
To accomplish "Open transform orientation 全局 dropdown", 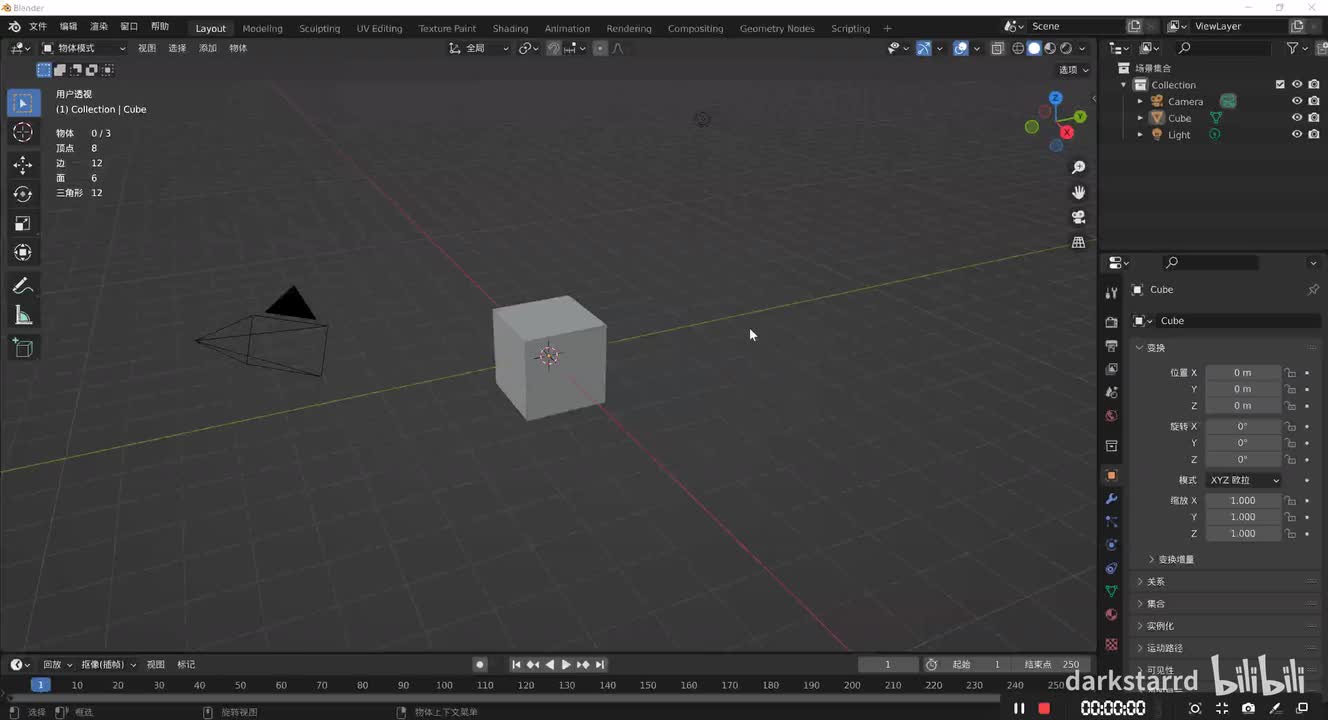I will [478, 48].
